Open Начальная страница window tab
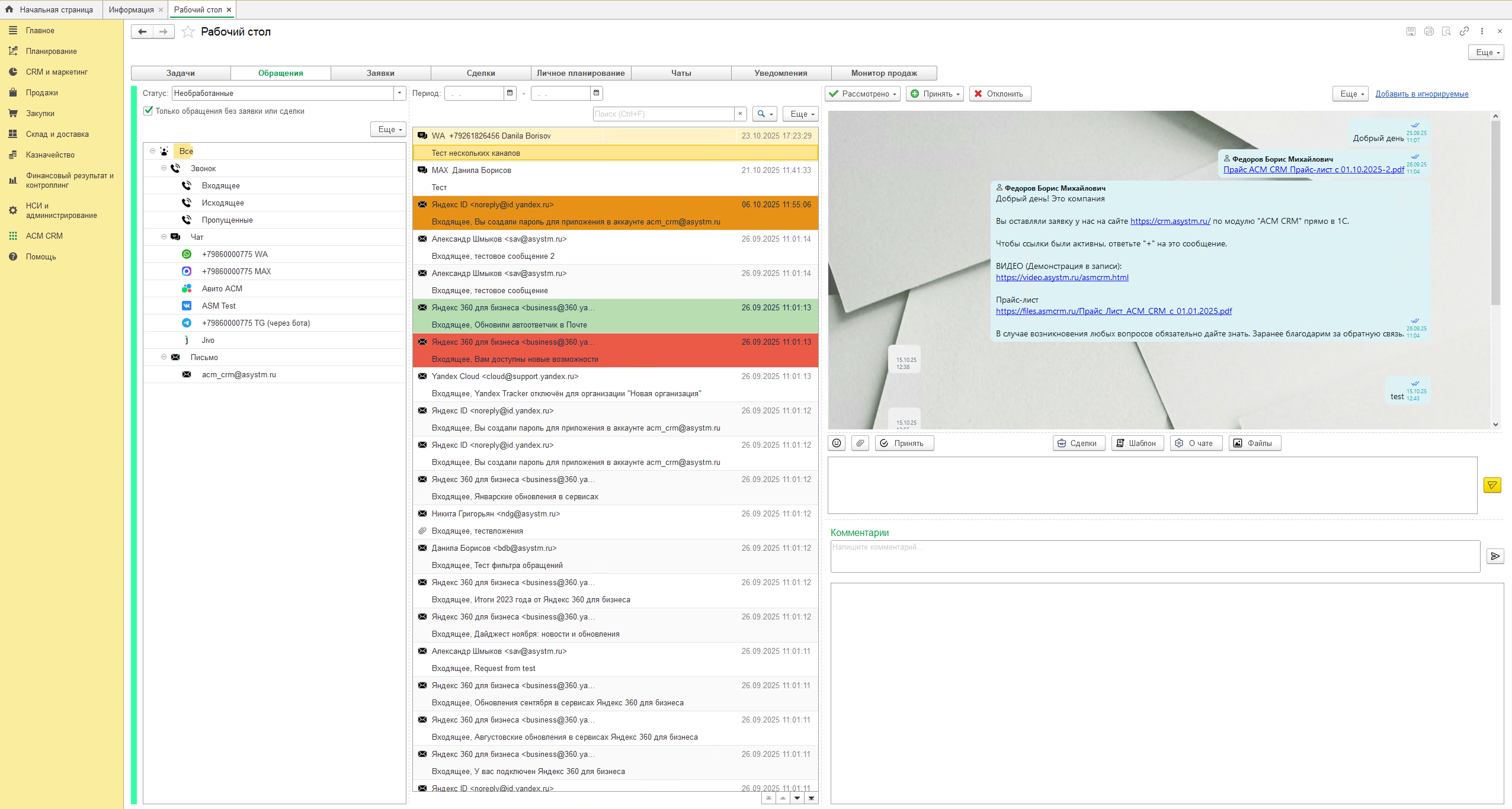 (x=51, y=9)
